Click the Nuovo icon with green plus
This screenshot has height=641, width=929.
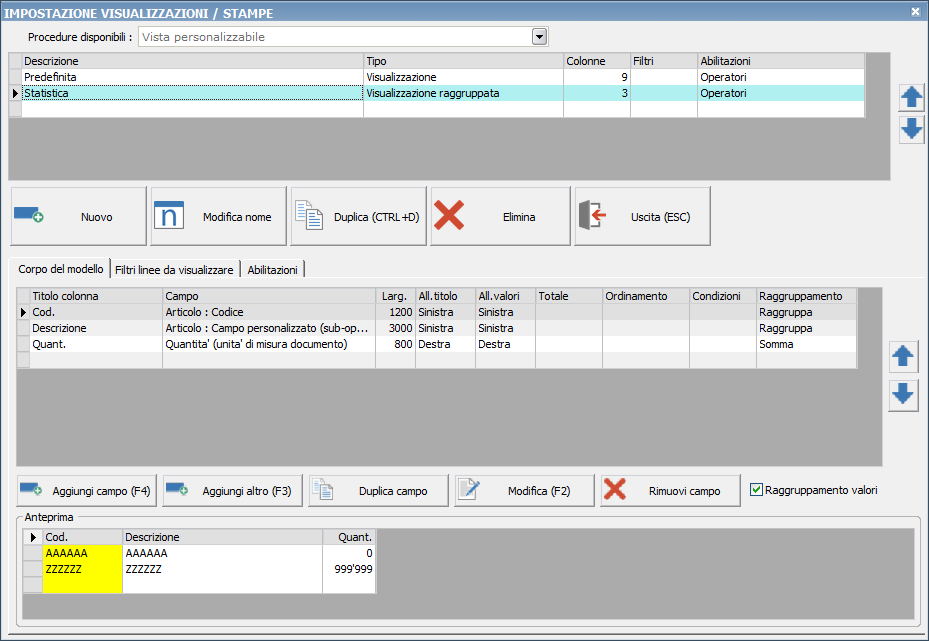click(x=28, y=214)
